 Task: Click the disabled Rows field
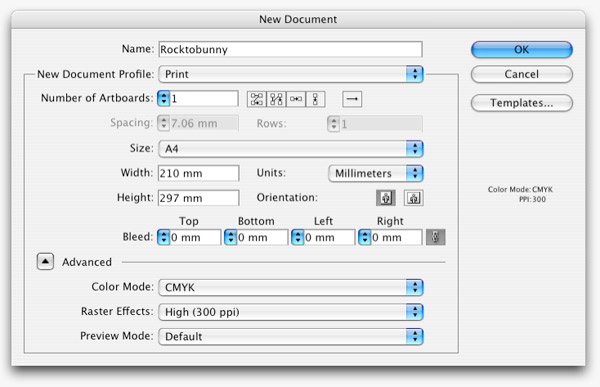pos(381,124)
